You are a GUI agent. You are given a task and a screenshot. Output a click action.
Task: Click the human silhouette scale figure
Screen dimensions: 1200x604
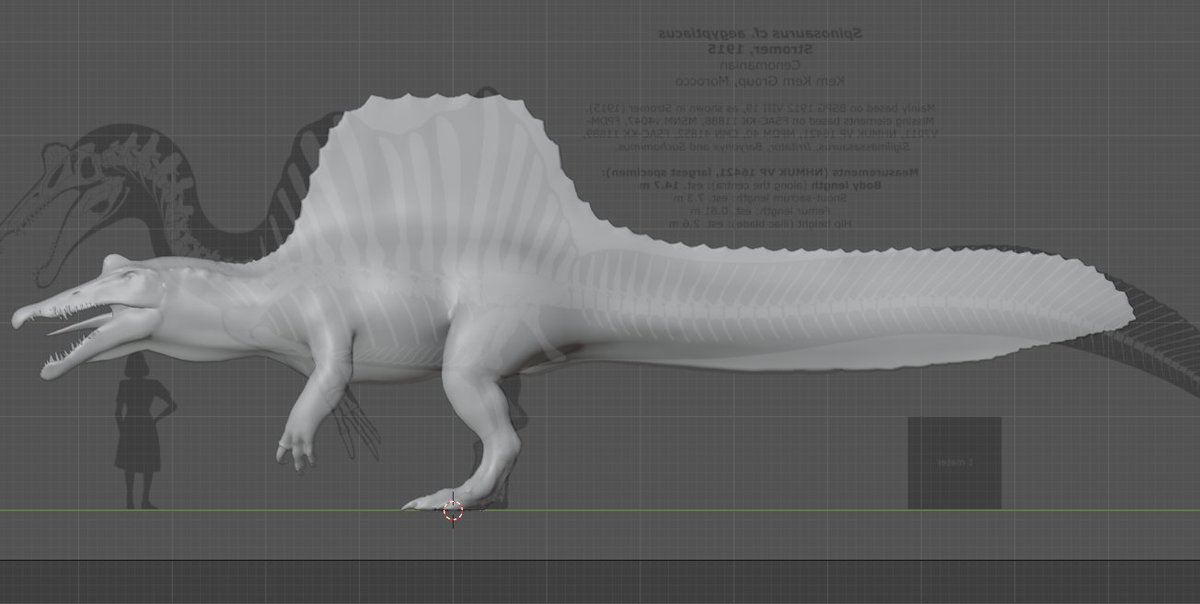143,432
